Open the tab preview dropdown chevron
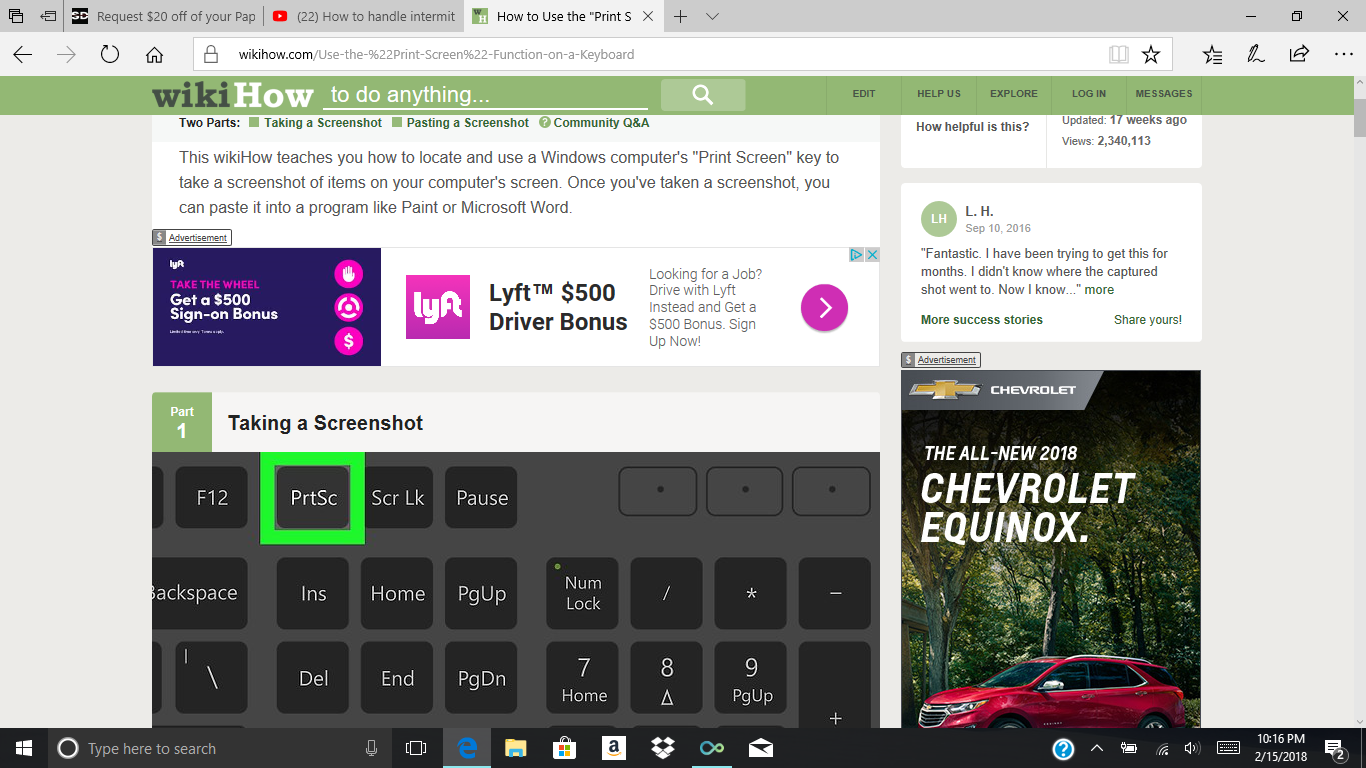Viewport: 1366px width, 768px height. pos(712,17)
